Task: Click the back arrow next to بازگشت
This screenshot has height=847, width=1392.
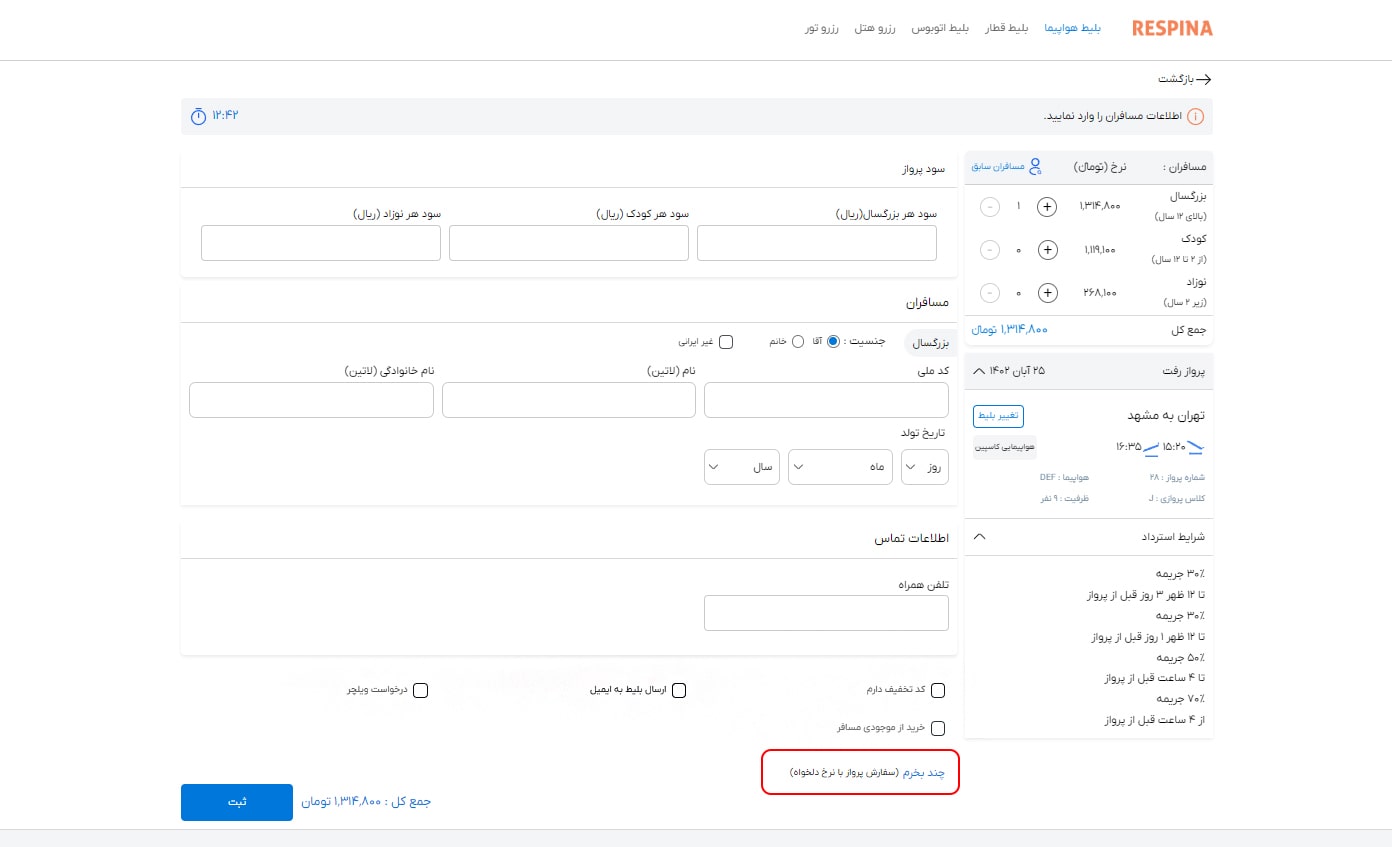Action: pyautogui.click(x=1203, y=80)
